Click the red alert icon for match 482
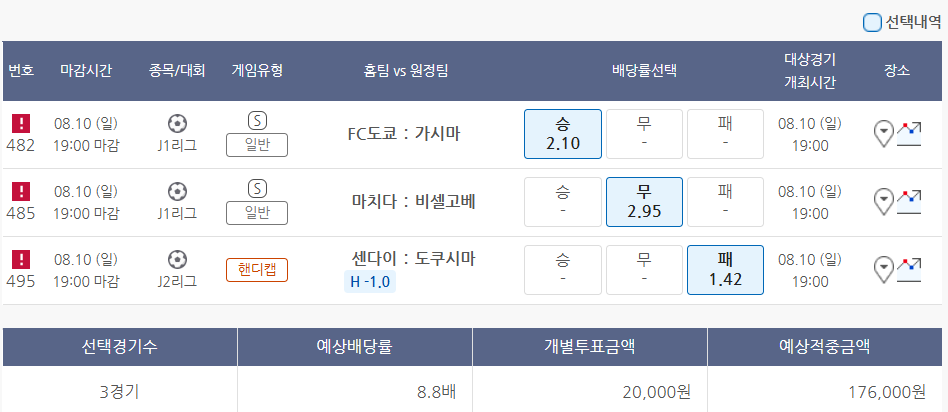 click(21, 124)
